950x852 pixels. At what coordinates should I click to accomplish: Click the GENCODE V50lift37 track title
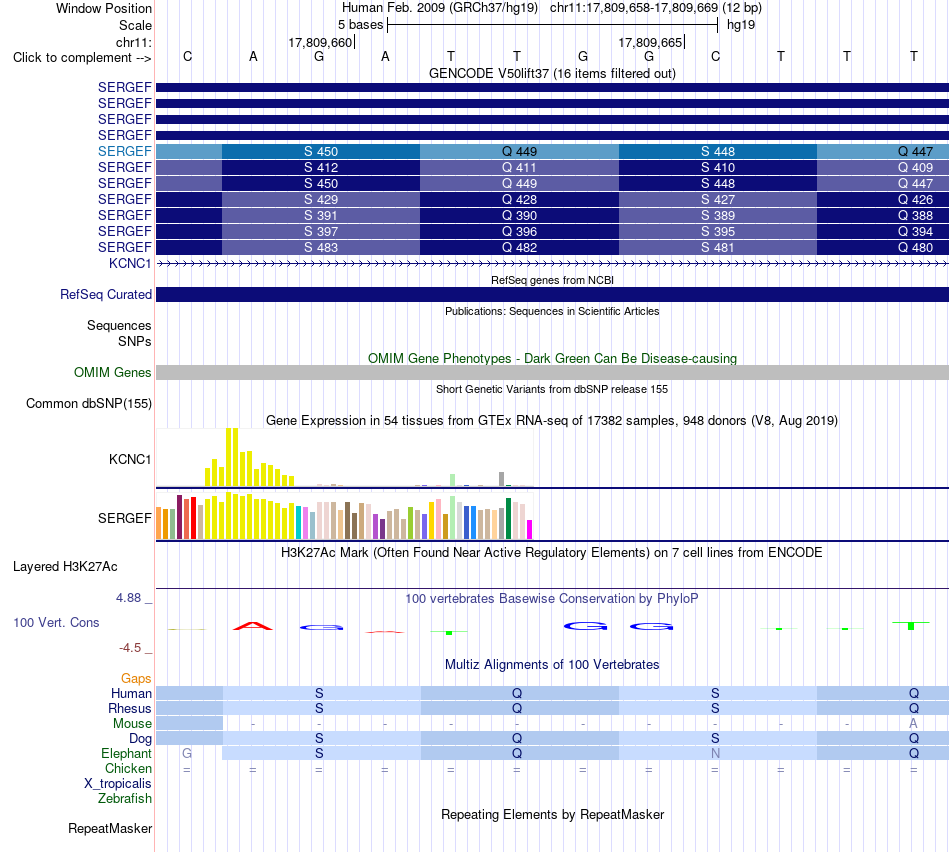coord(552,73)
